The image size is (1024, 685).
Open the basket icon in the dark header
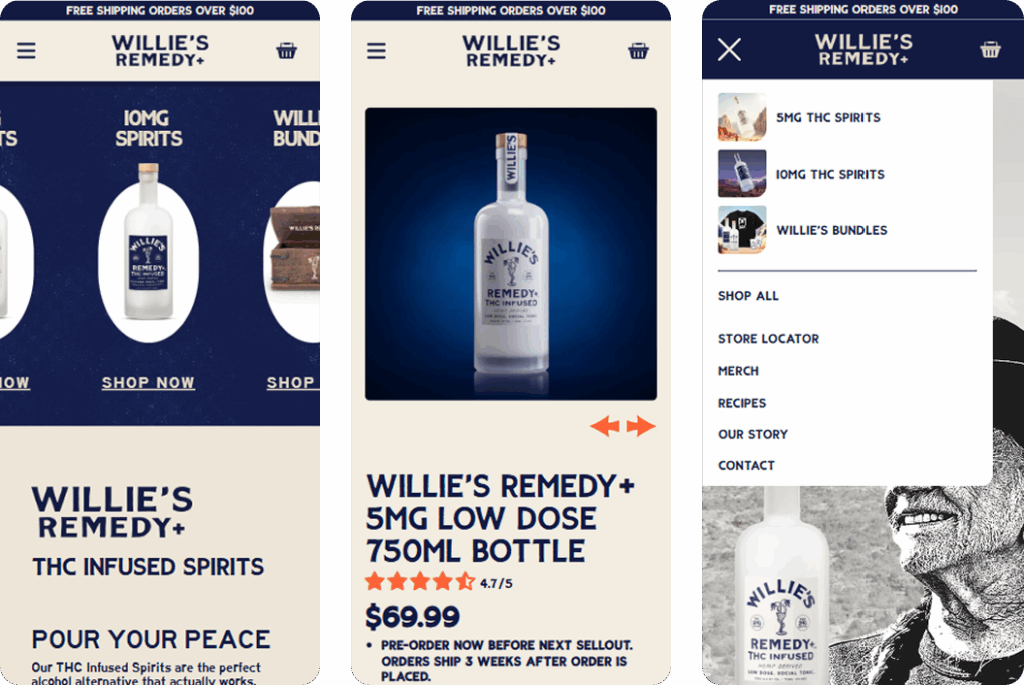pyautogui.click(x=990, y=50)
